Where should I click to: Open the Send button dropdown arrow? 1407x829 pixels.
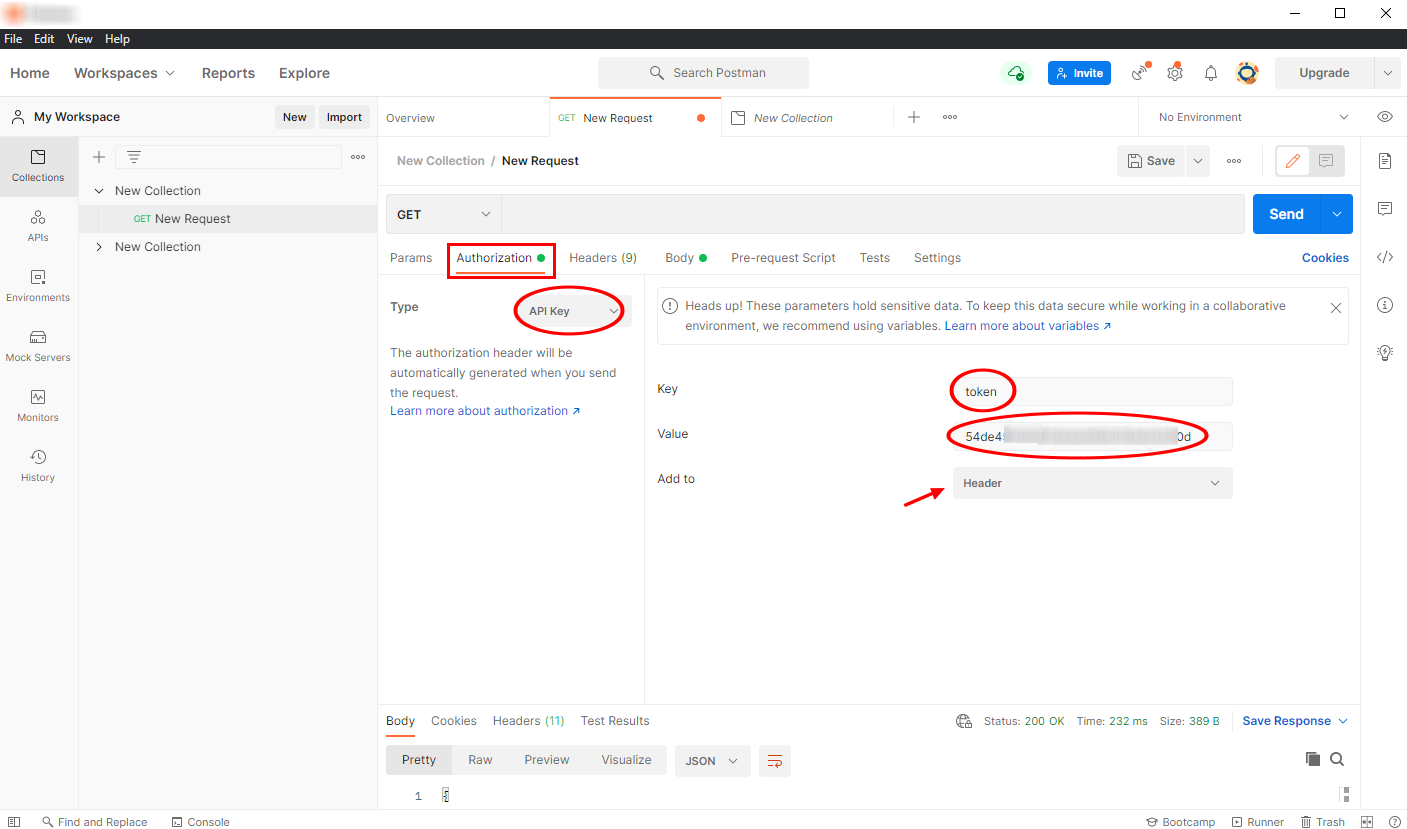coord(1337,214)
